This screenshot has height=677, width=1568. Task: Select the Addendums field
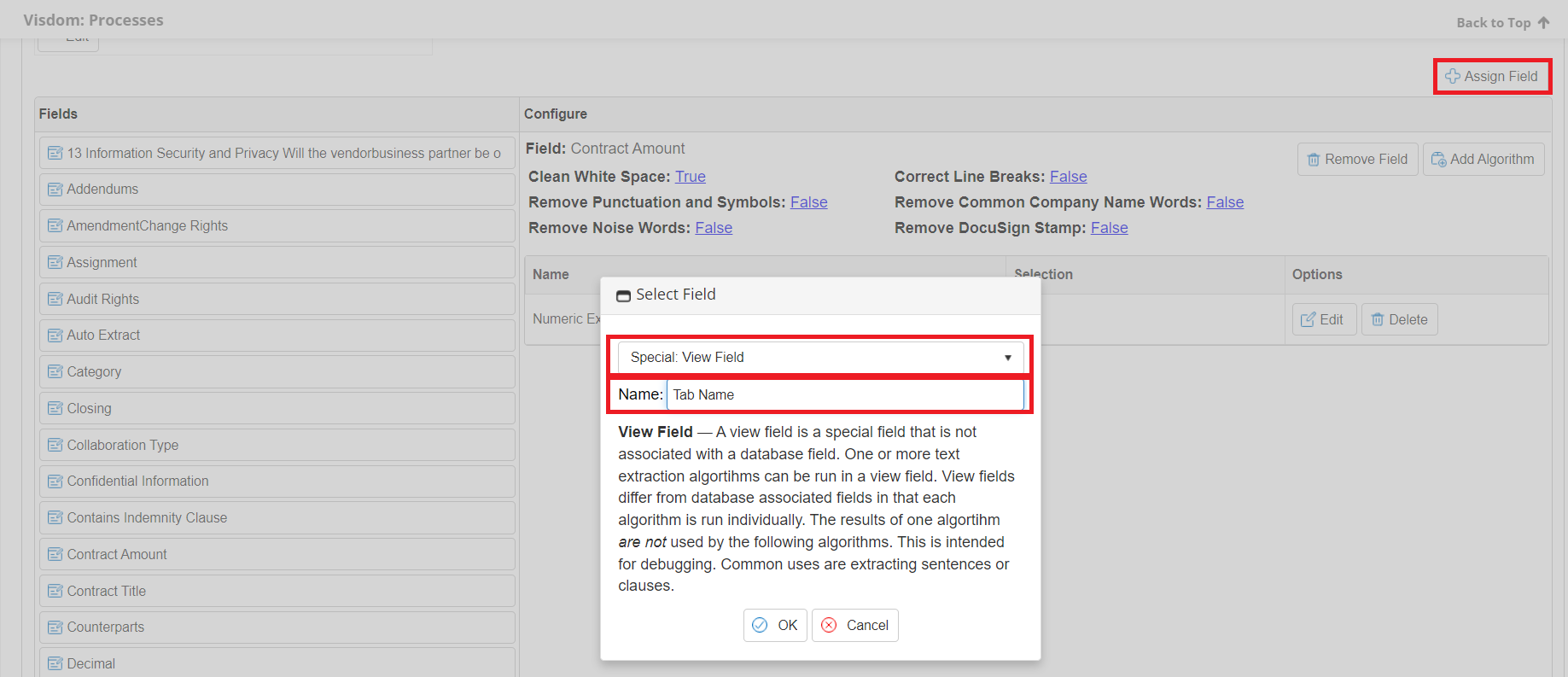pyautogui.click(x=277, y=190)
